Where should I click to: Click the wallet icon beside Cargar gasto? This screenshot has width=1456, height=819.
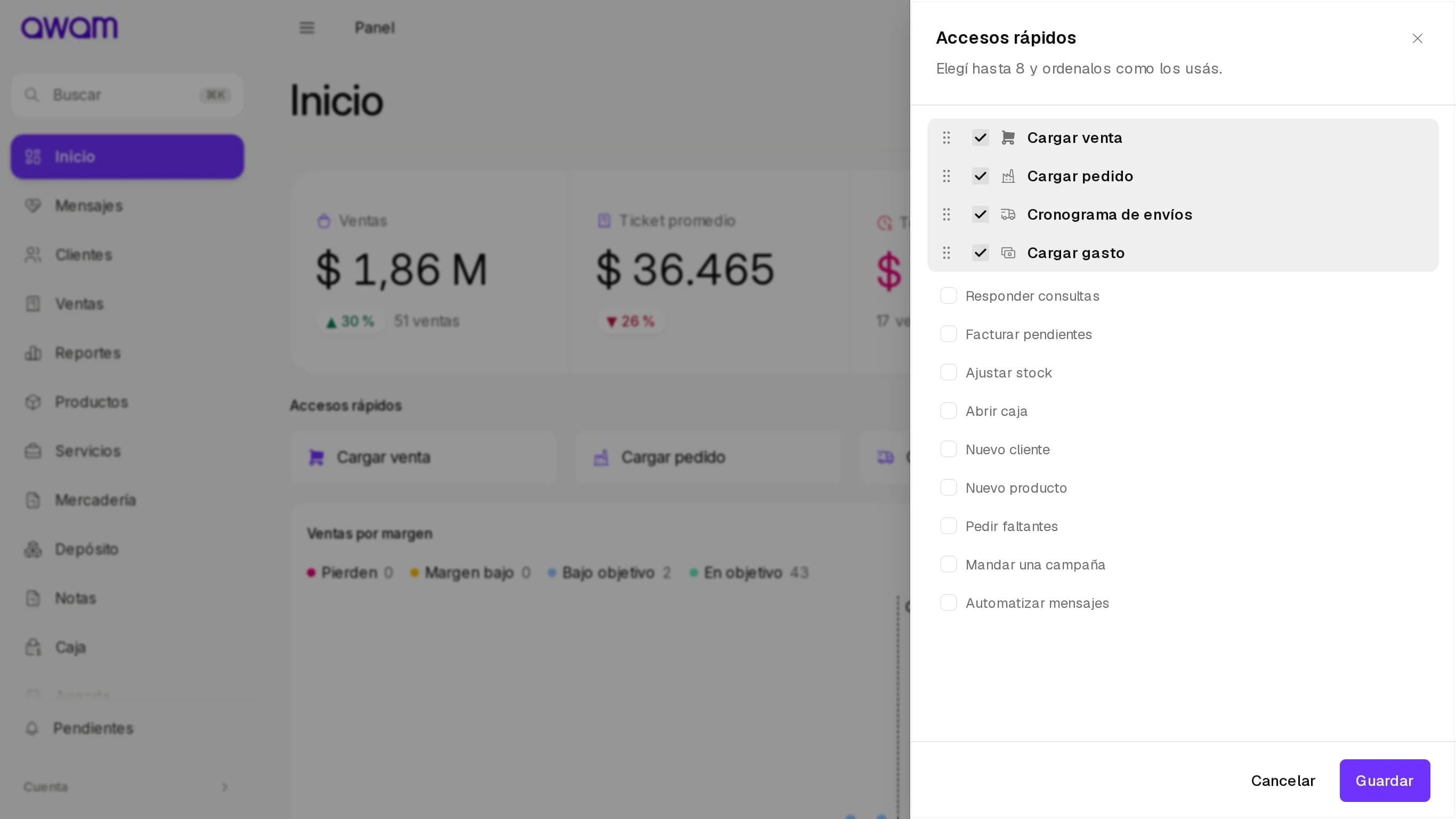(x=1008, y=253)
